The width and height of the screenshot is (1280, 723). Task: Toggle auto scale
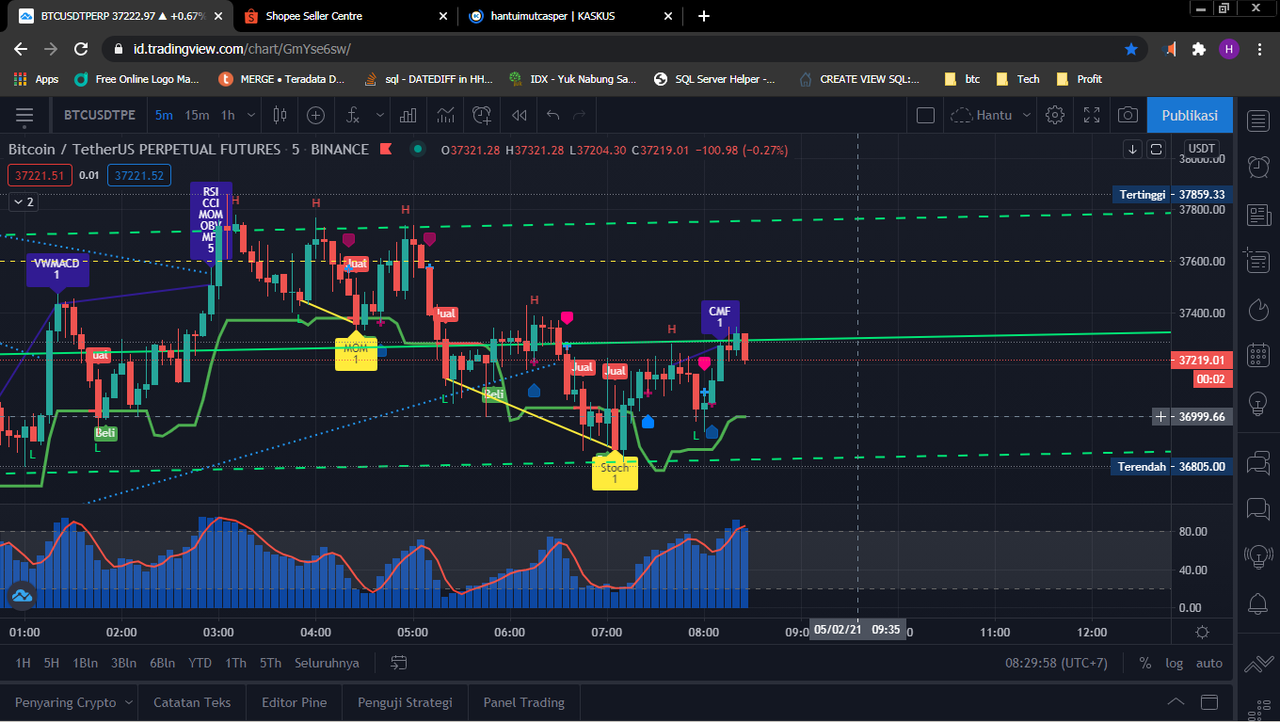[x=1209, y=663]
